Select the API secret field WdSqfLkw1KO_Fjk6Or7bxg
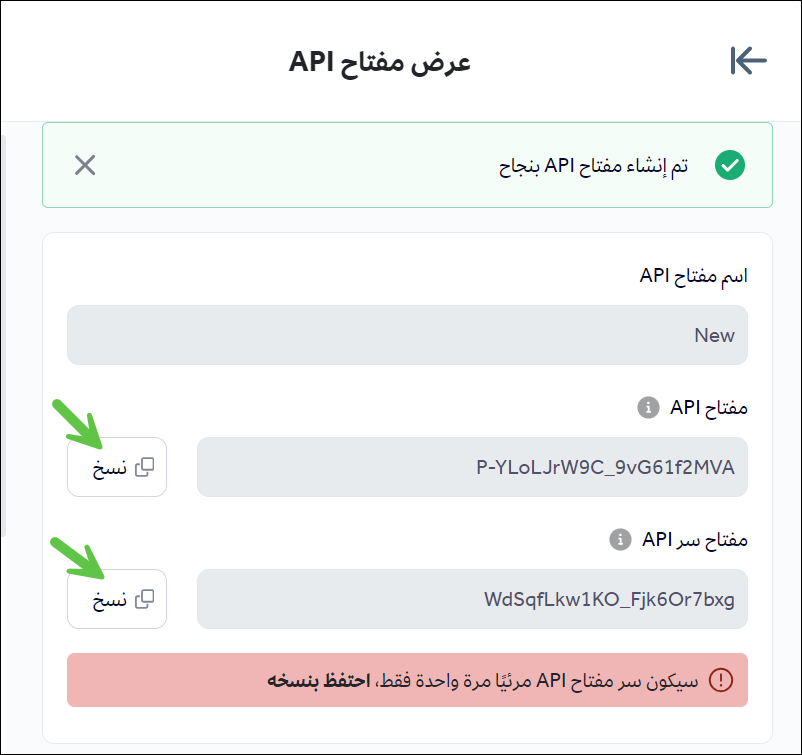Image resolution: width=802 pixels, height=755 pixels. point(472,599)
